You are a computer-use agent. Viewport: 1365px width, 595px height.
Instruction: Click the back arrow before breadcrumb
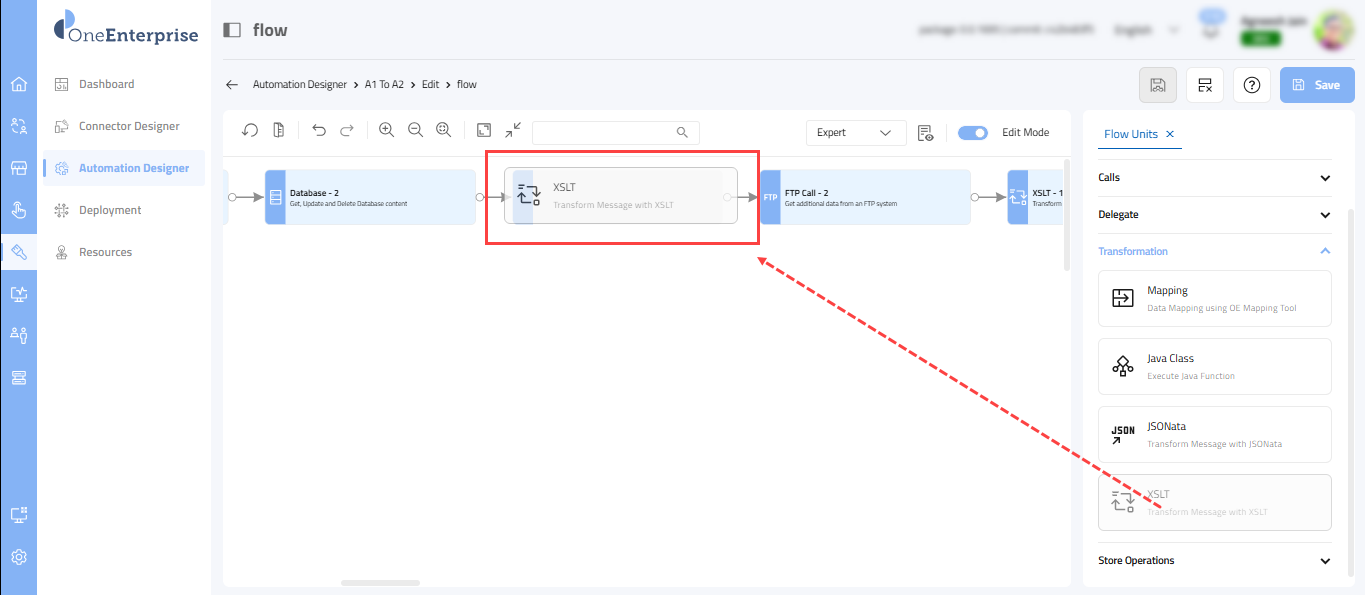tap(232, 85)
